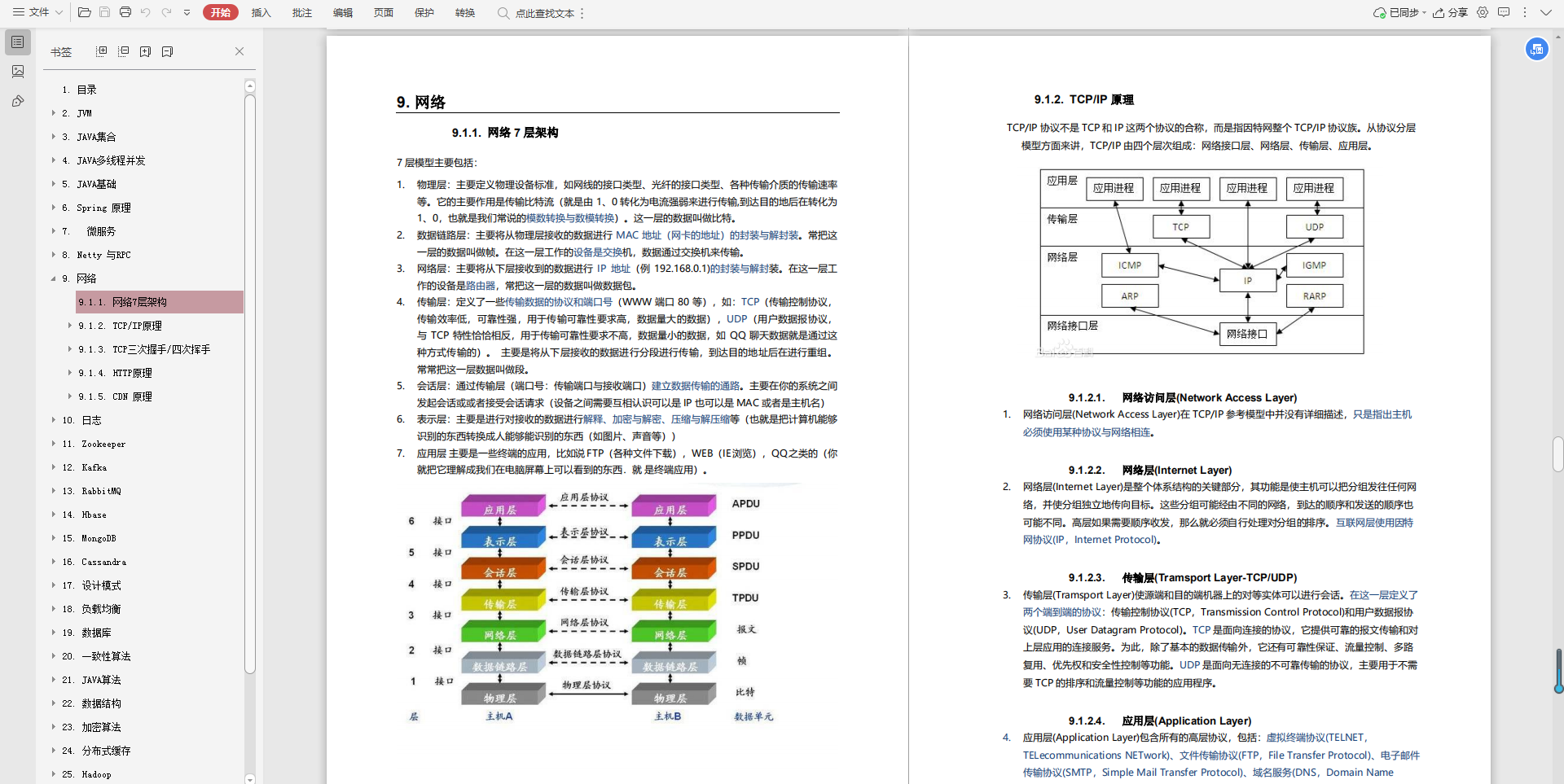The image size is (1564, 784).
Task: Open more options beside the search box
Action: (582, 13)
